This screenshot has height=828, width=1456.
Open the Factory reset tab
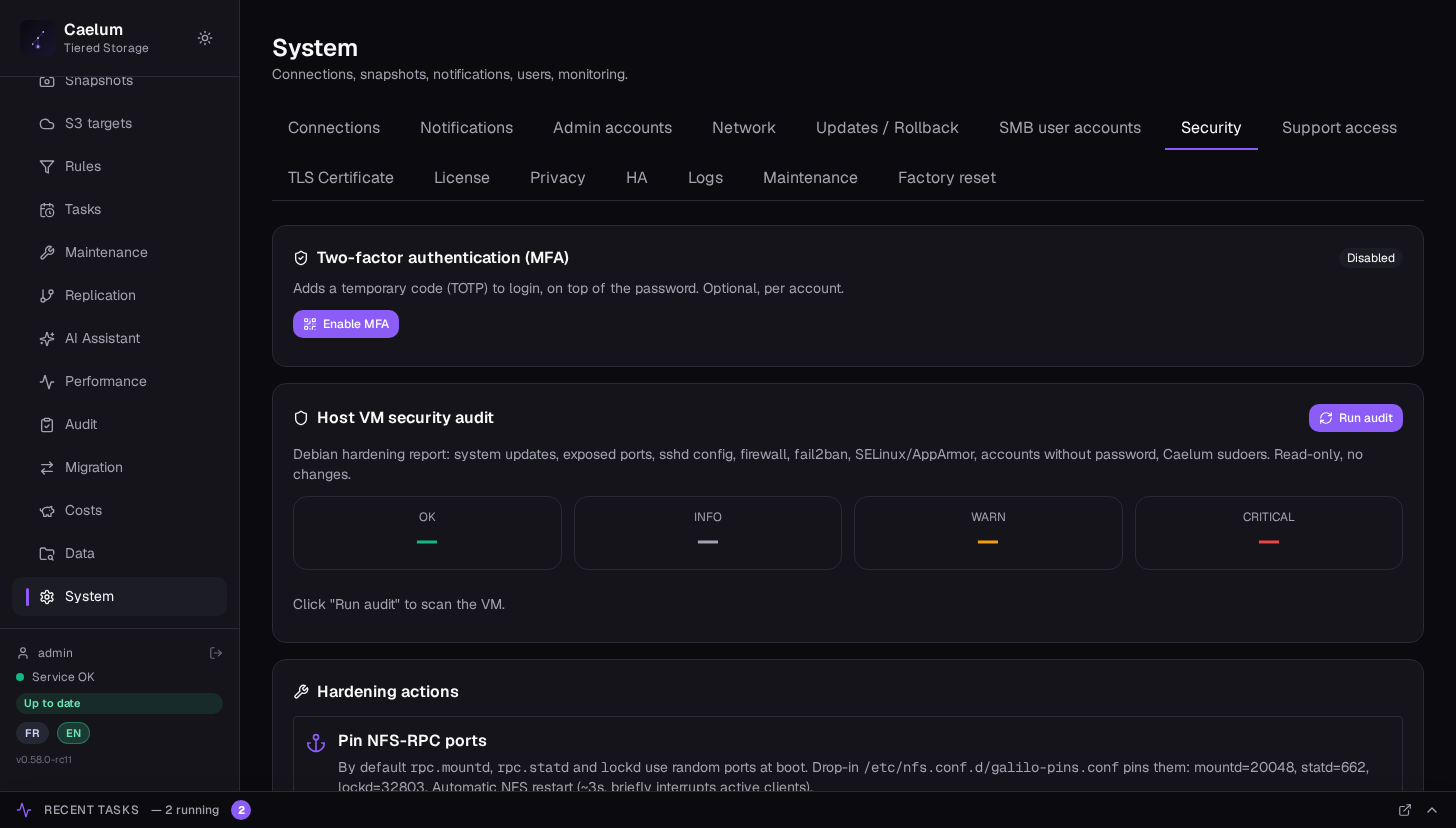coord(947,178)
